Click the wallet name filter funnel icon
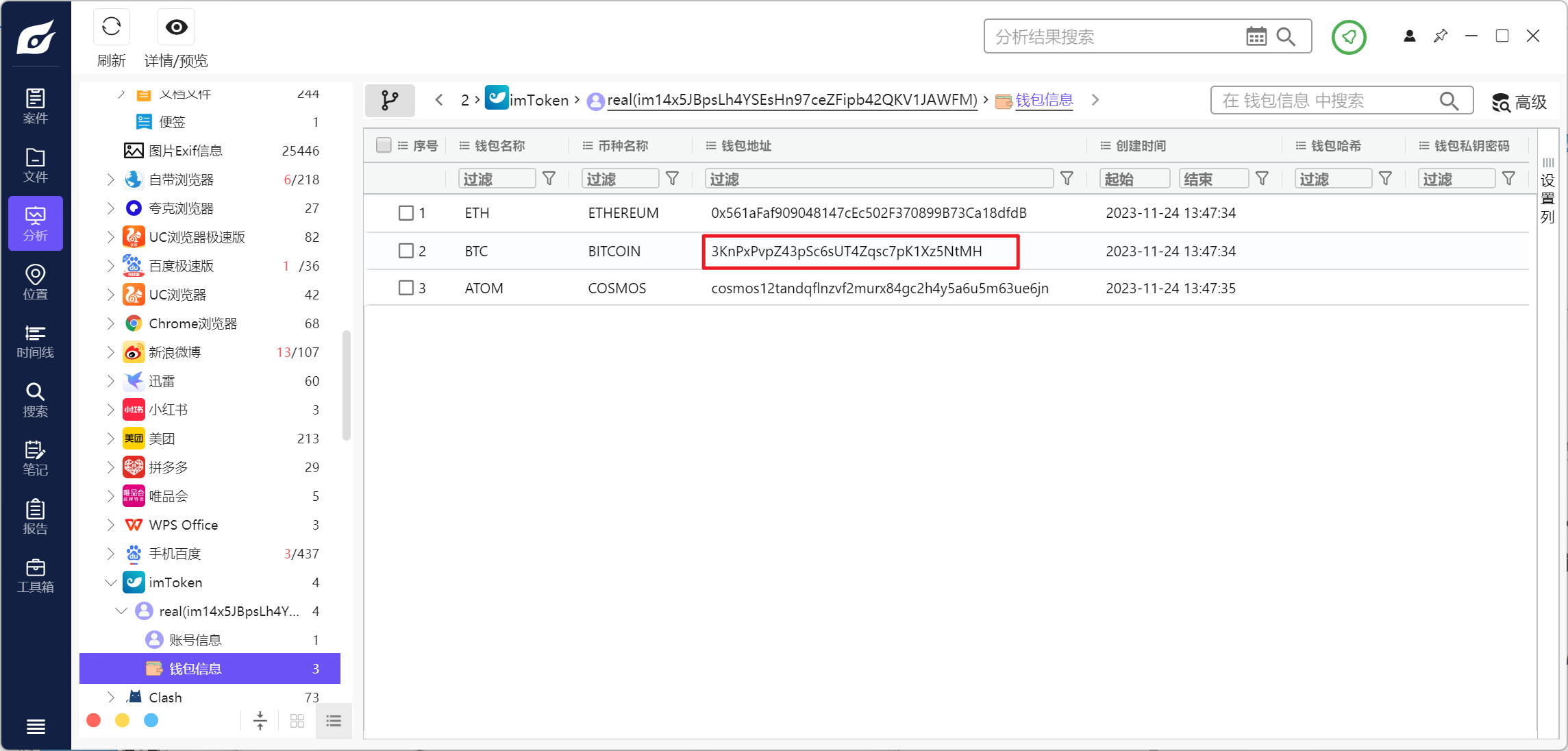 point(549,179)
